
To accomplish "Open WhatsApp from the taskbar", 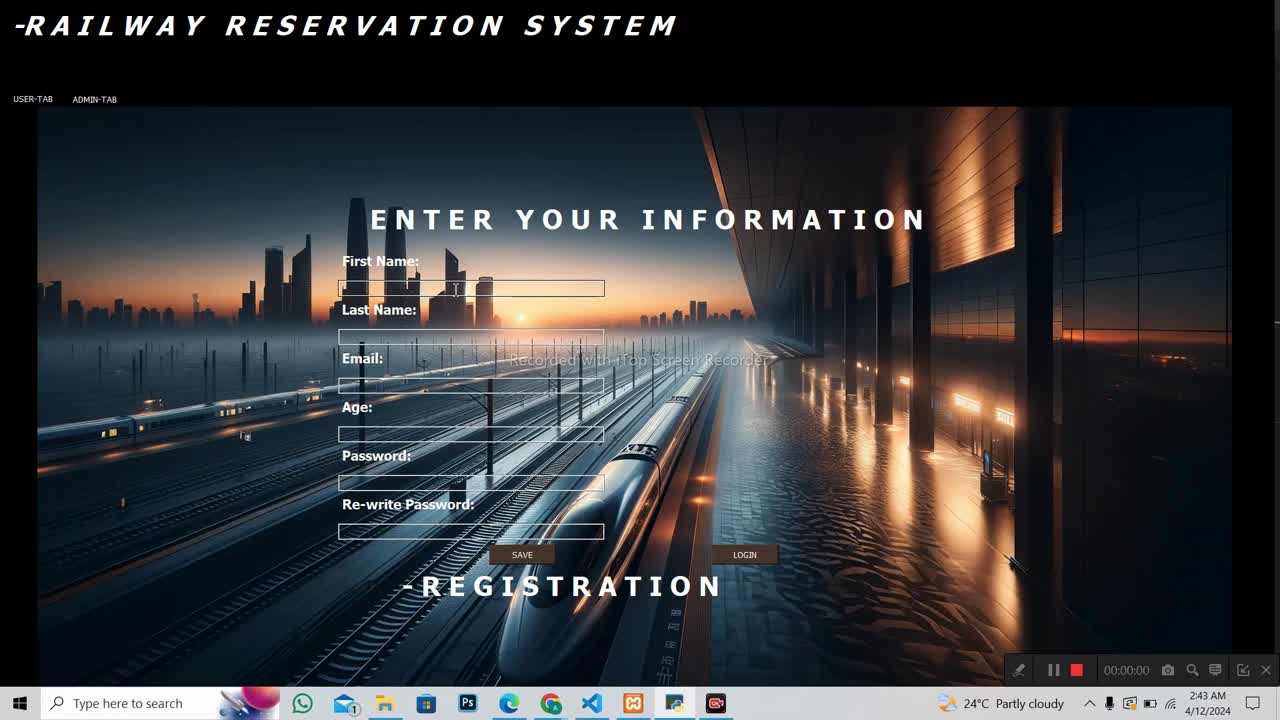I will (302, 703).
